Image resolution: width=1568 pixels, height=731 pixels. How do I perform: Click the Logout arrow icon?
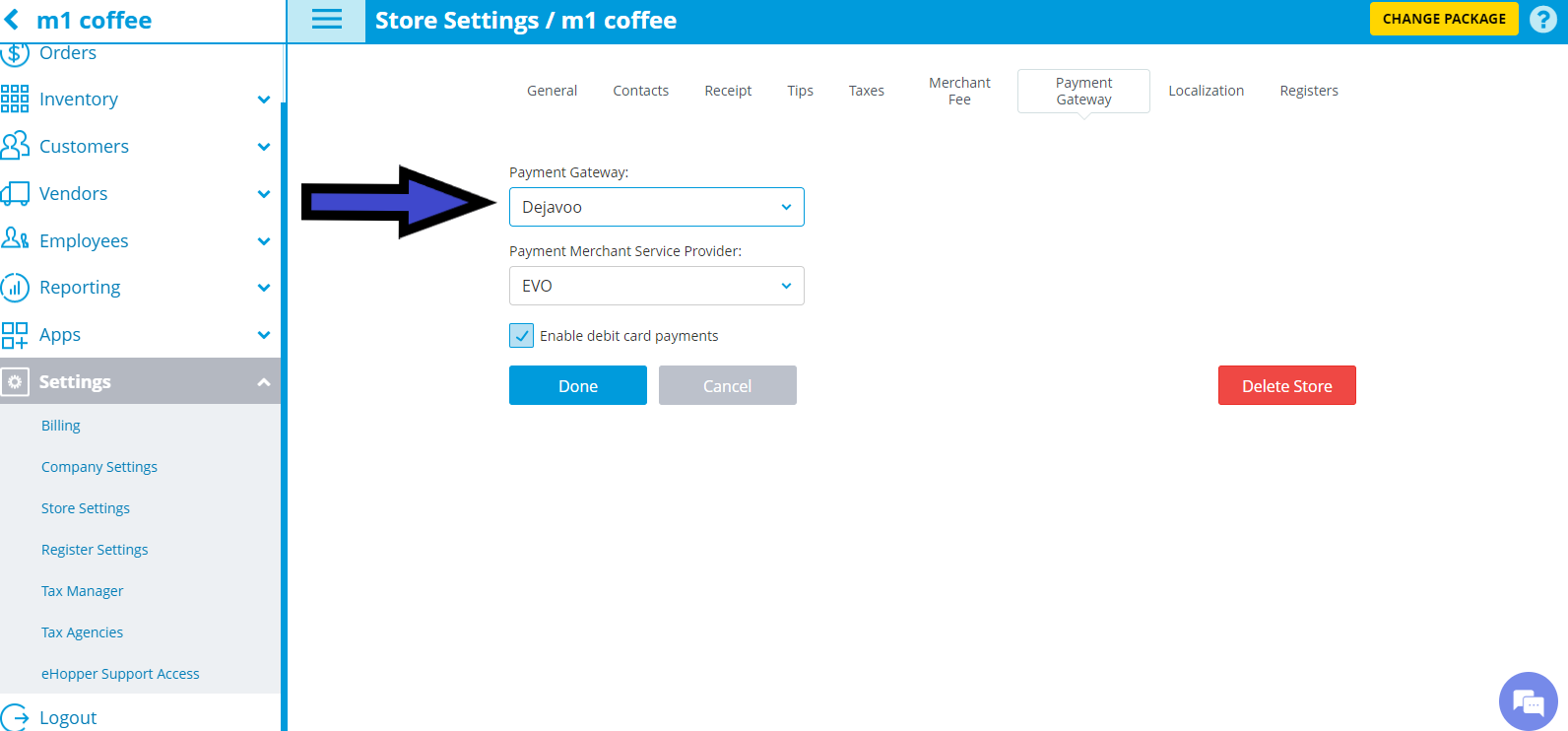[15, 717]
